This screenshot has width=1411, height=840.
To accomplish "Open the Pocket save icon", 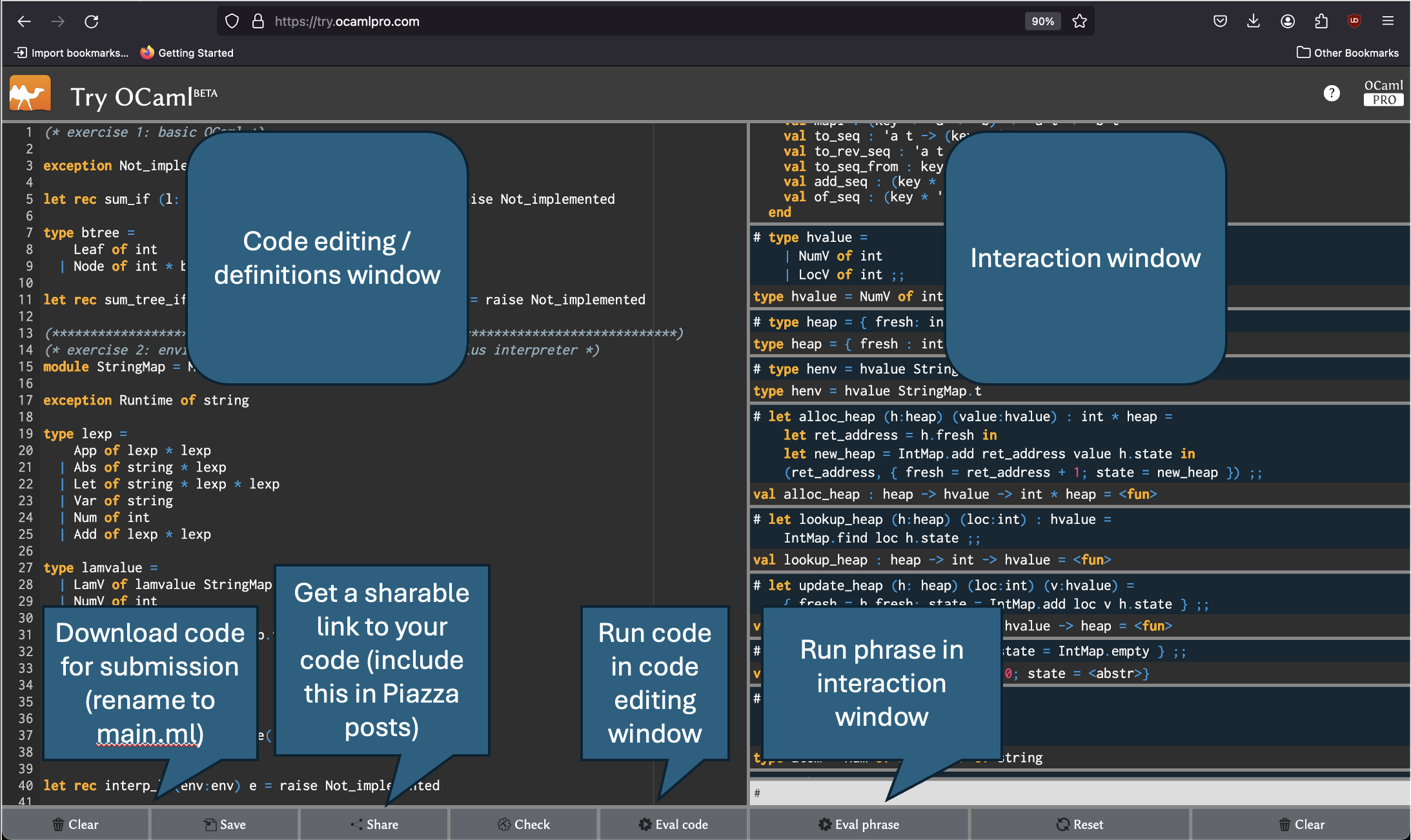I will 1220,21.
